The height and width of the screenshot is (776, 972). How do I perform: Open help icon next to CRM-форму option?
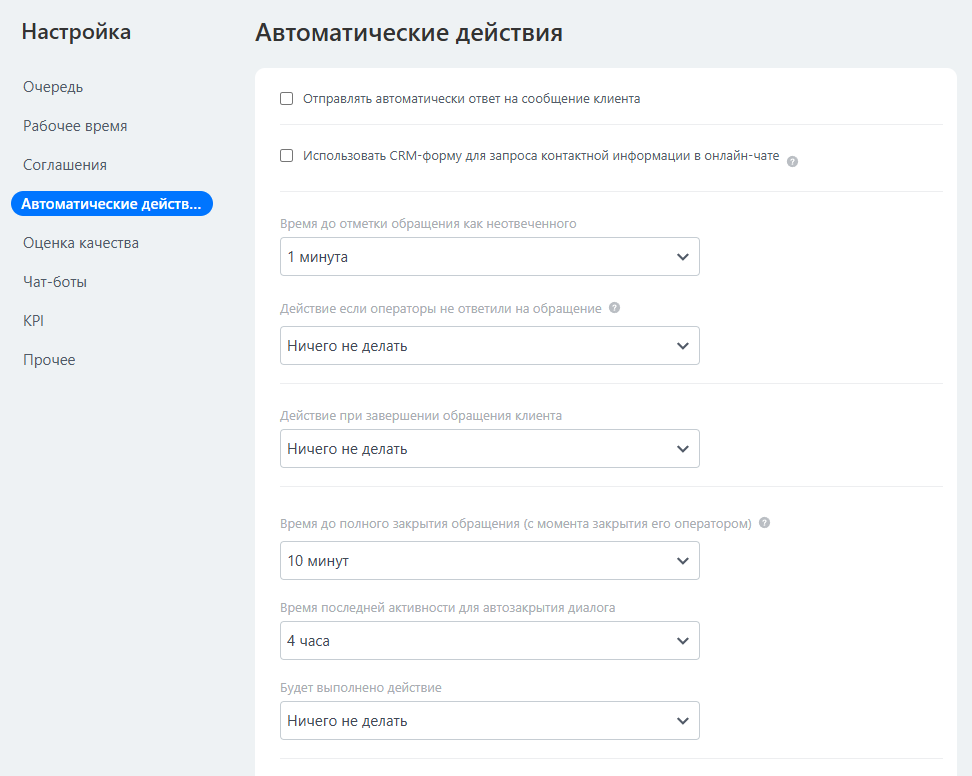click(792, 162)
